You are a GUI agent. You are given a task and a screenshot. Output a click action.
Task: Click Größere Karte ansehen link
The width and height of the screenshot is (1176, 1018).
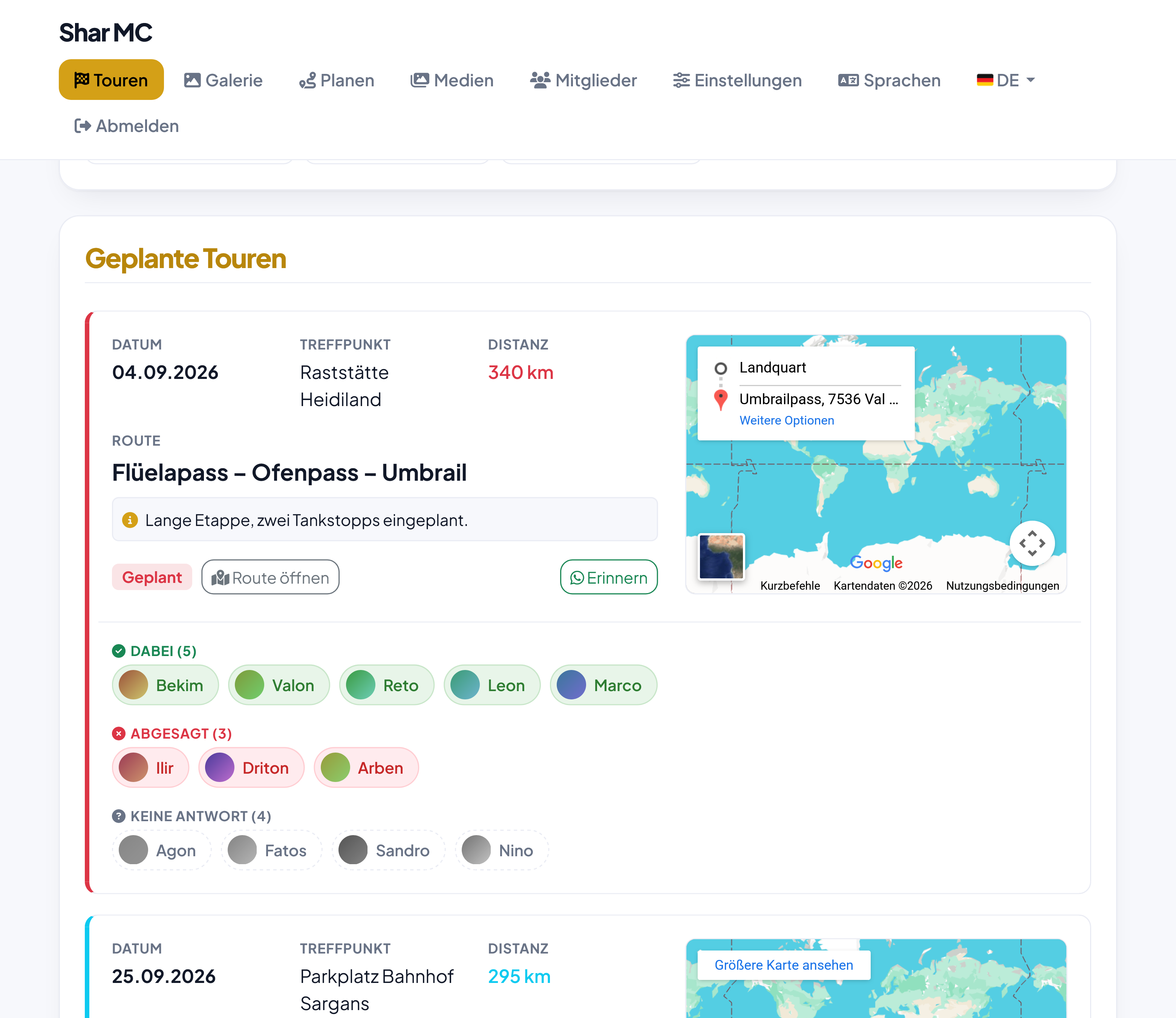pos(784,965)
